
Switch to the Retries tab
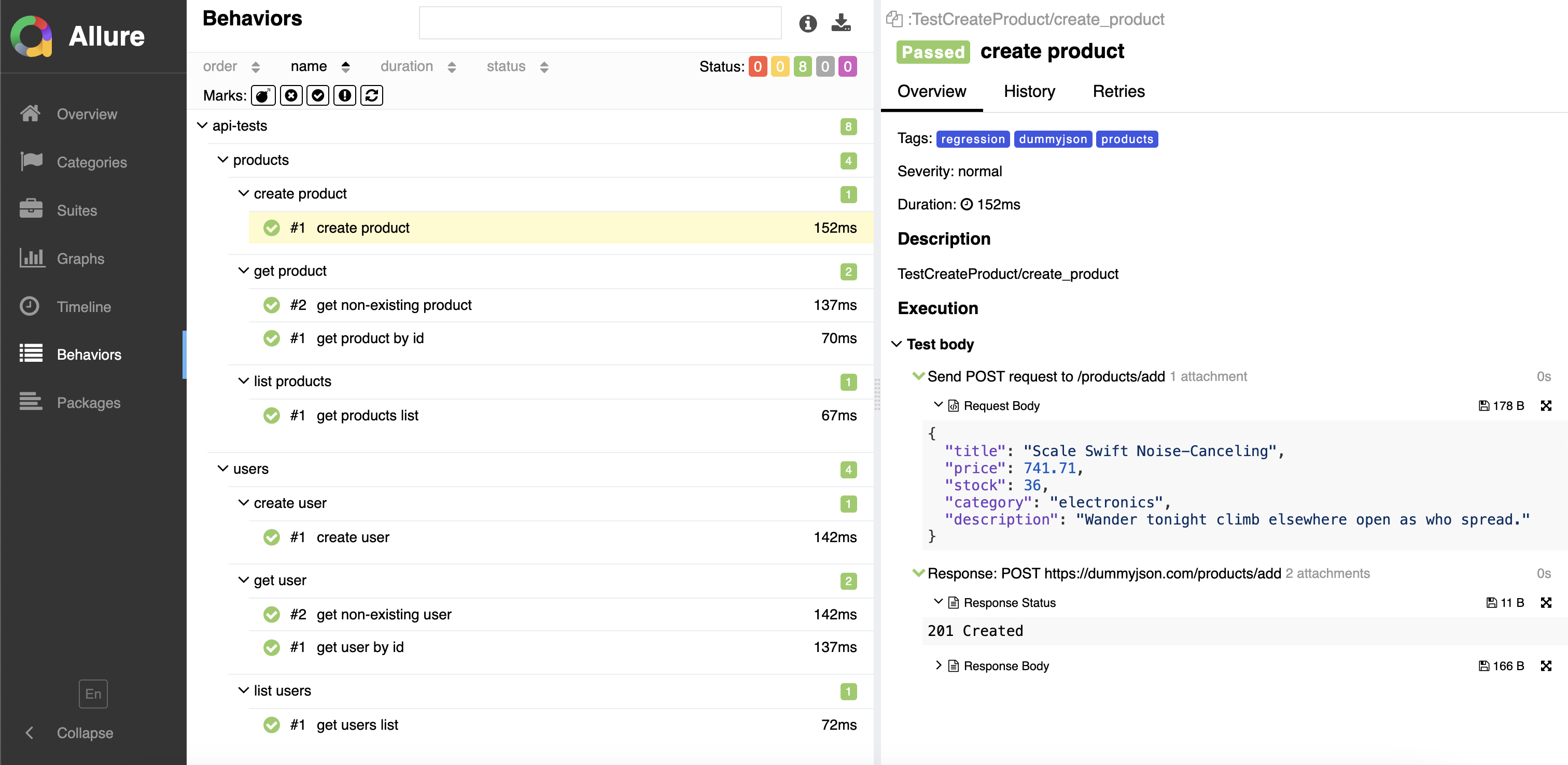pyautogui.click(x=1118, y=91)
